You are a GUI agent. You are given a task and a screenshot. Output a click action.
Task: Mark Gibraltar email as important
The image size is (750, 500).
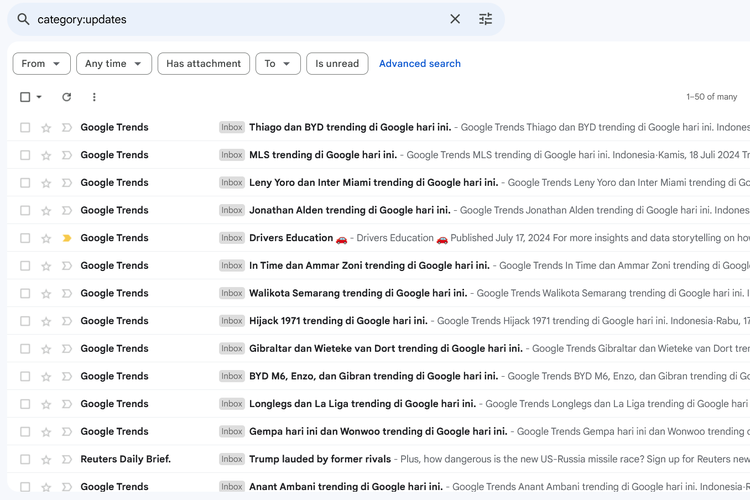(x=67, y=349)
